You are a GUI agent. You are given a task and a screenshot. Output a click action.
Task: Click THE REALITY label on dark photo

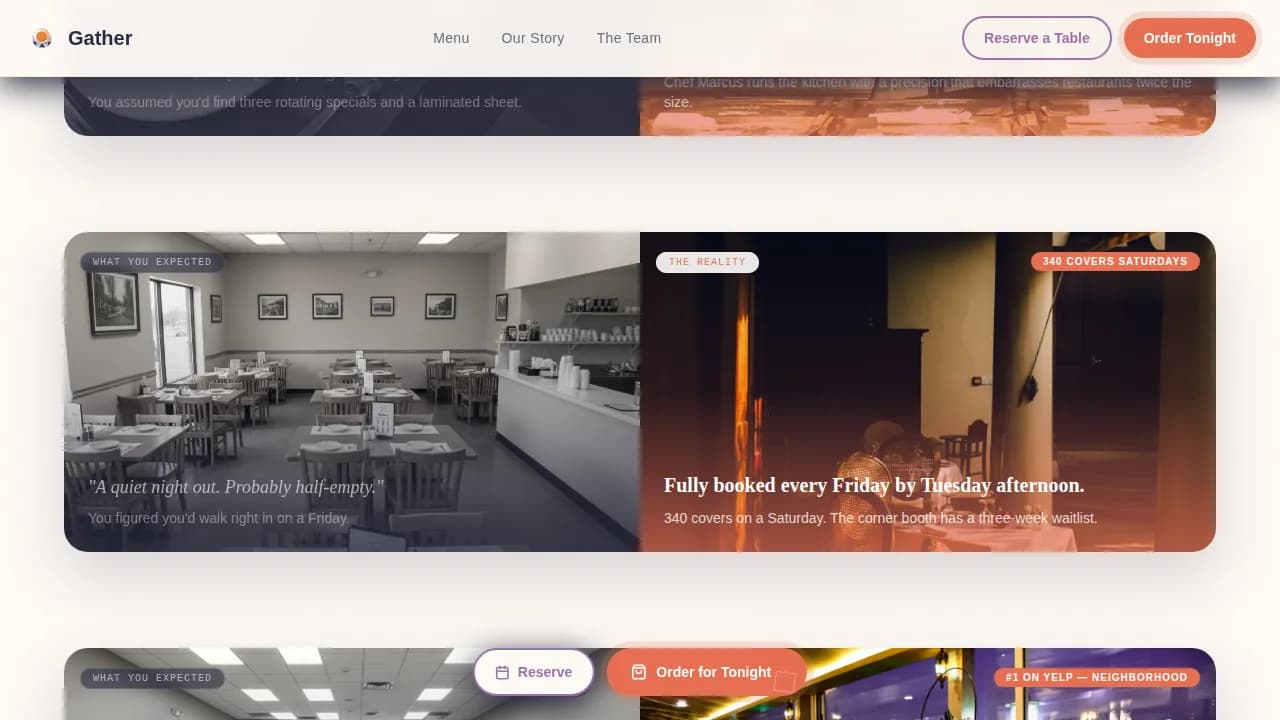(707, 262)
